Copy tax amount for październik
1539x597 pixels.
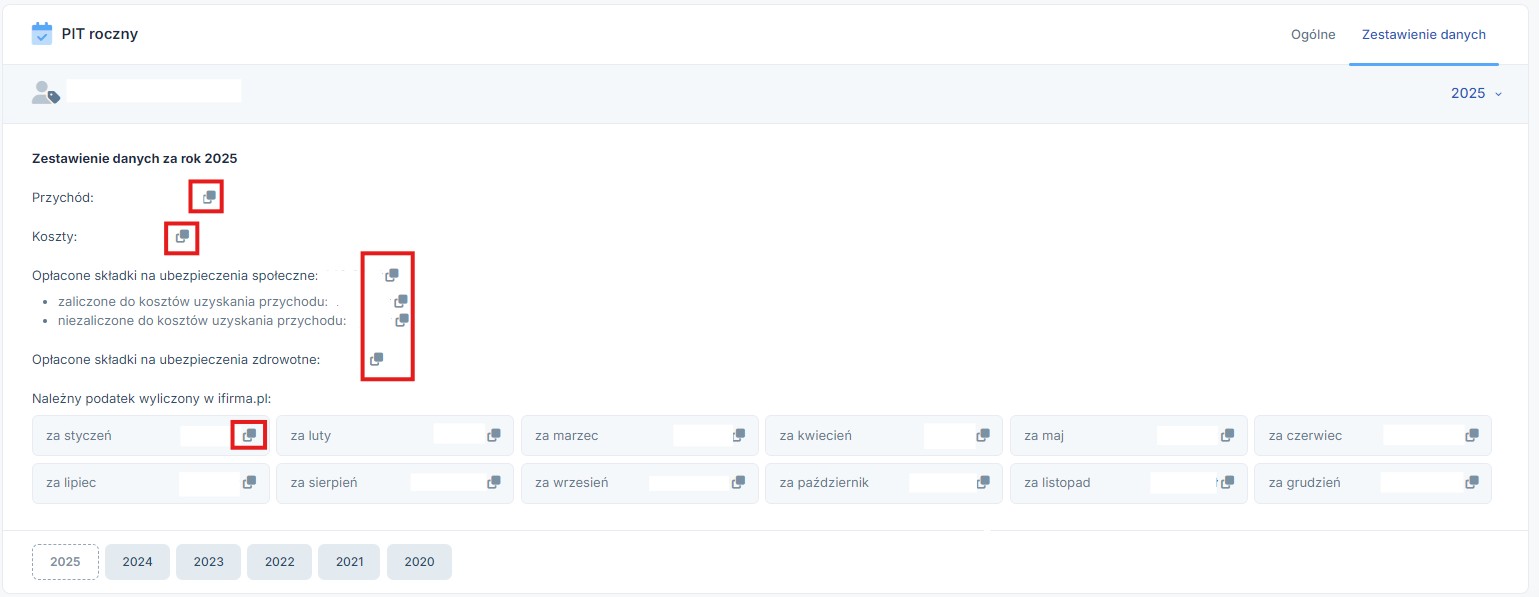coord(983,482)
